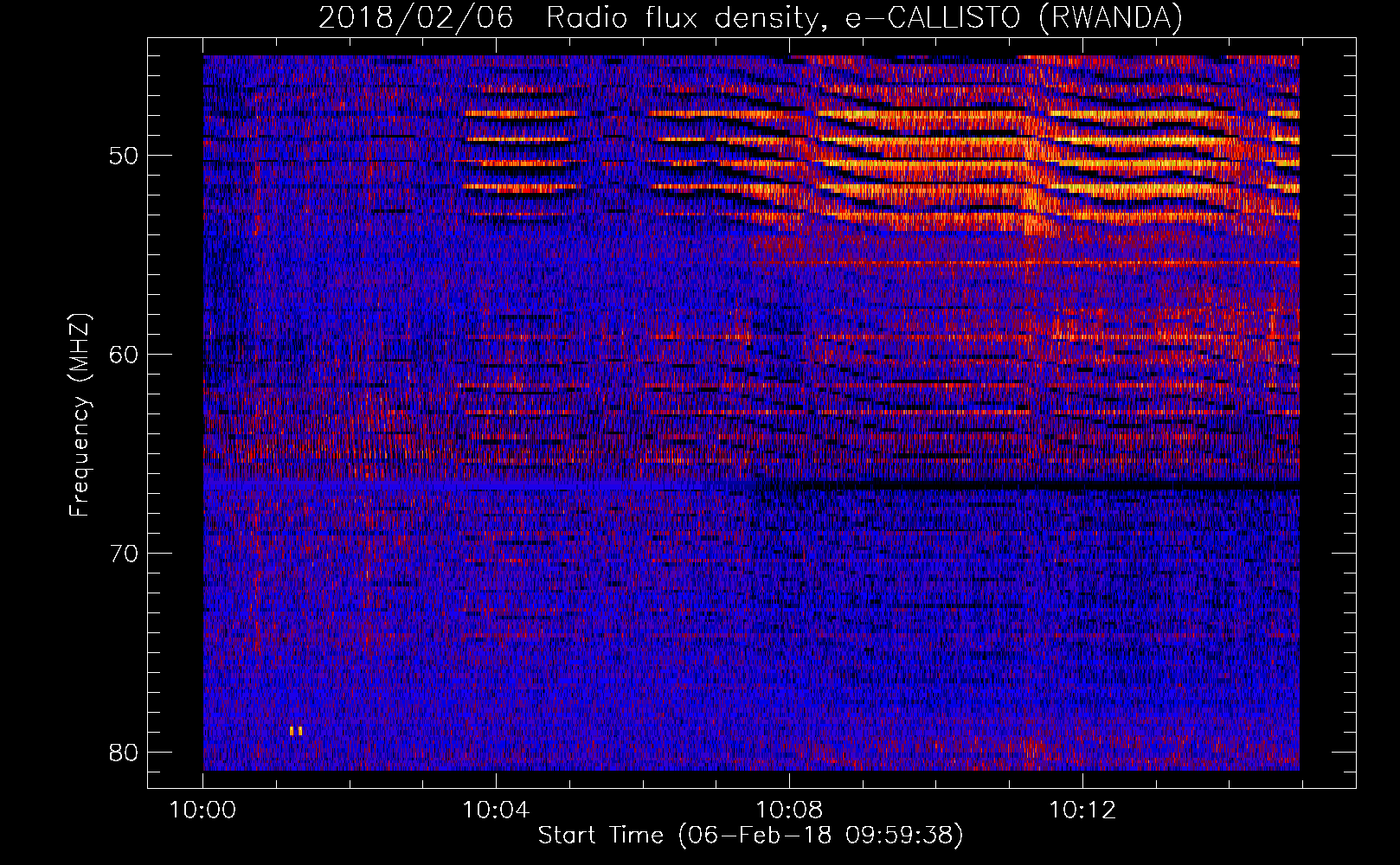1400x865 pixels.
Task: Click the "60" frequency tick label
Action: coord(124,356)
